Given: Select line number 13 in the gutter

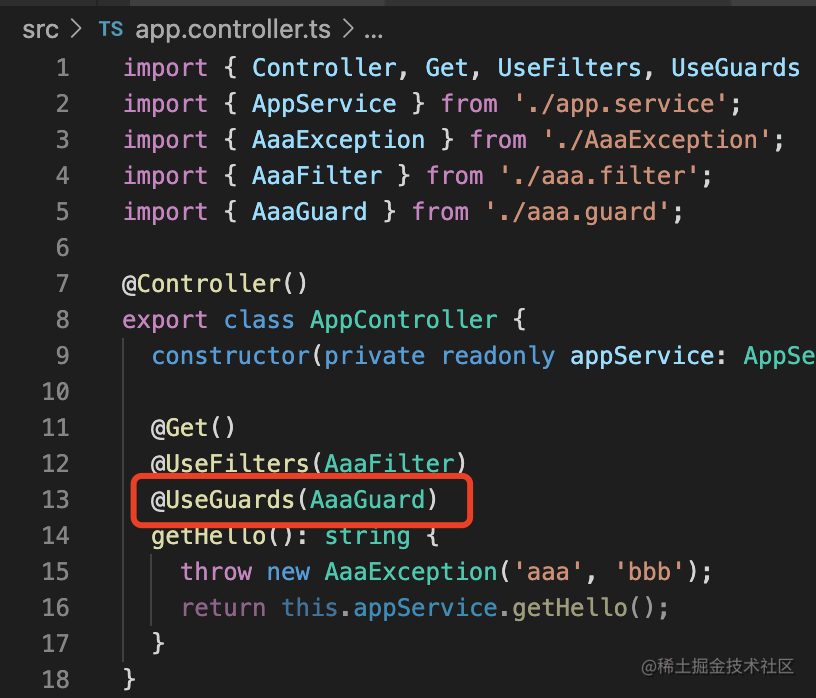Looking at the screenshot, I should click(56, 500).
